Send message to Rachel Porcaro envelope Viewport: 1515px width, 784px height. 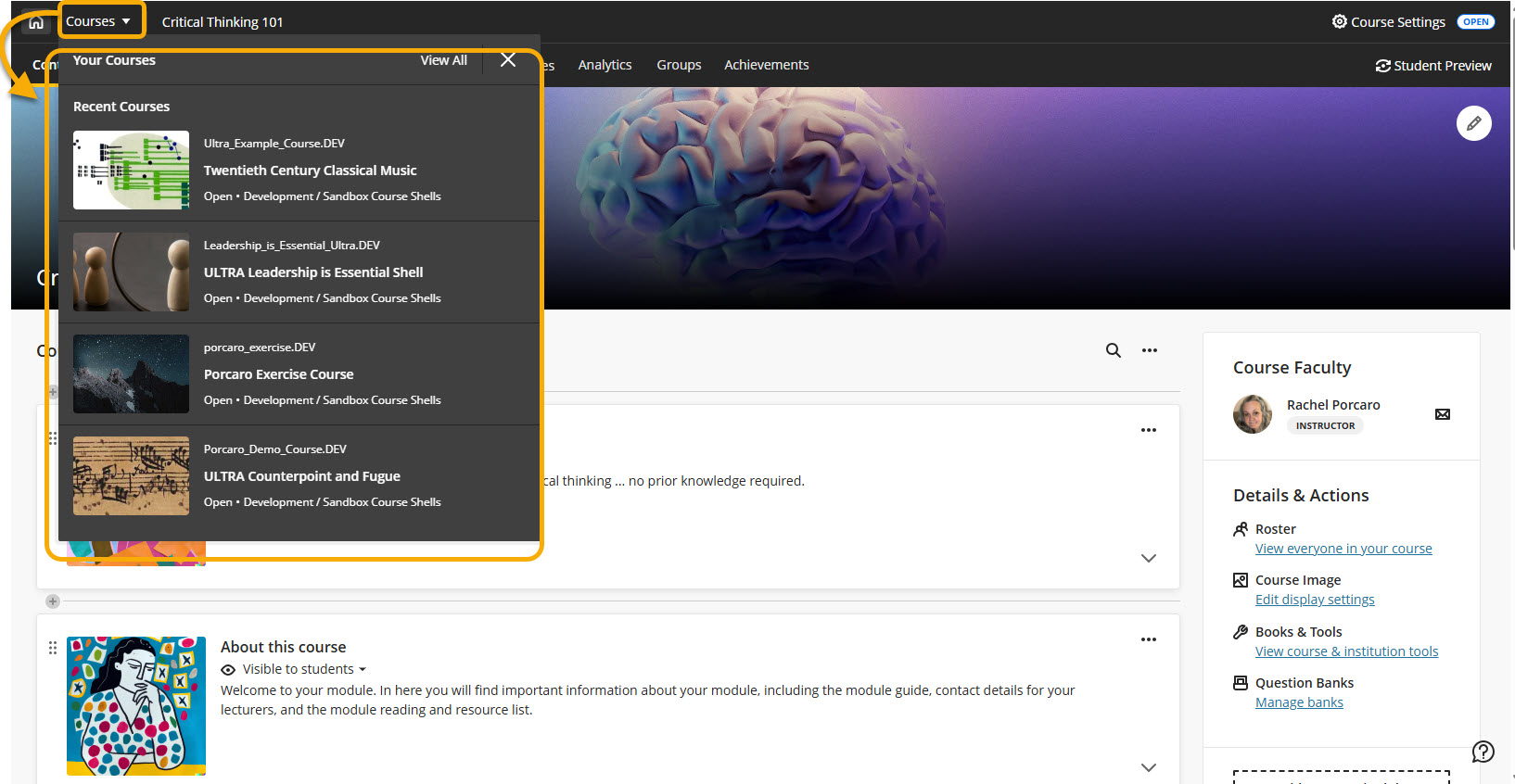[1443, 414]
